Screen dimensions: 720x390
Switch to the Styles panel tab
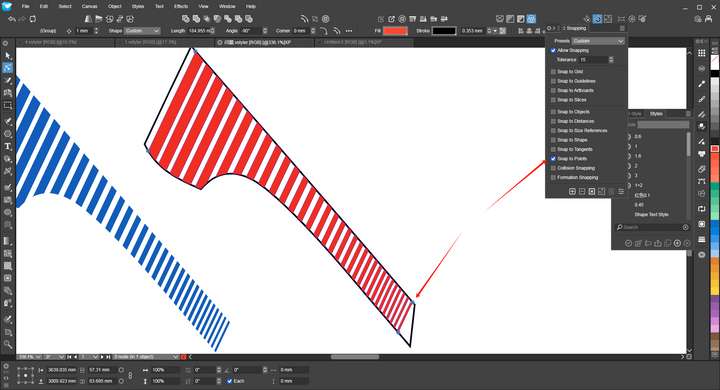coord(656,114)
